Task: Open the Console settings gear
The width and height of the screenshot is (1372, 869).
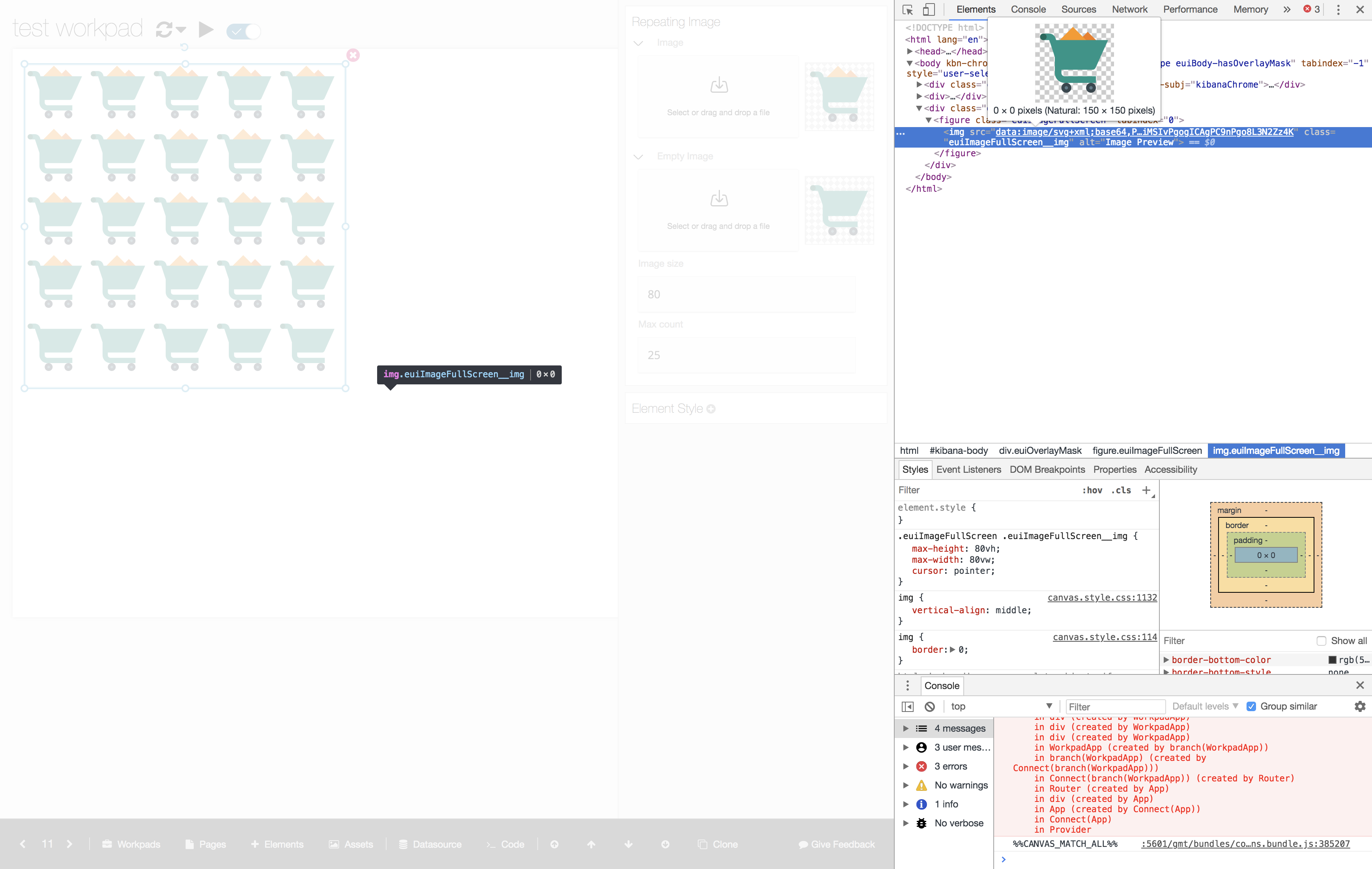Action: click(1360, 706)
